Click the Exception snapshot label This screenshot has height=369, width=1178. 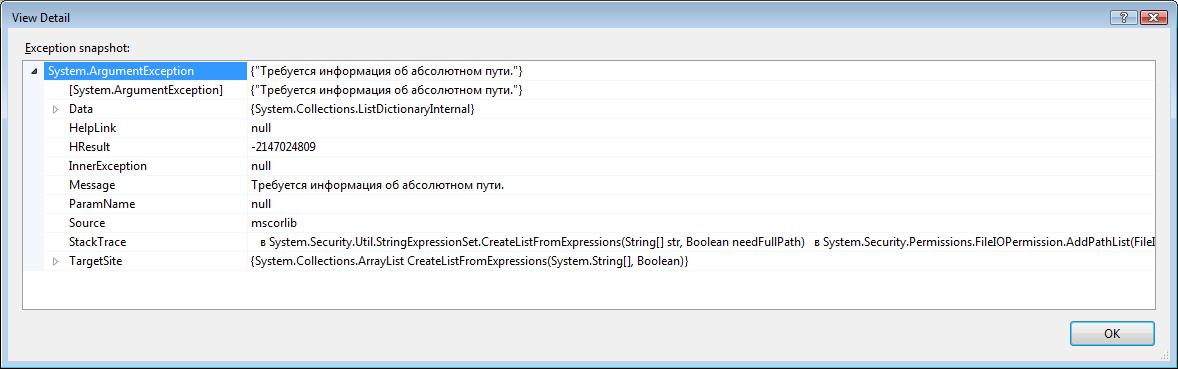pyautogui.click(x=77, y=48)
